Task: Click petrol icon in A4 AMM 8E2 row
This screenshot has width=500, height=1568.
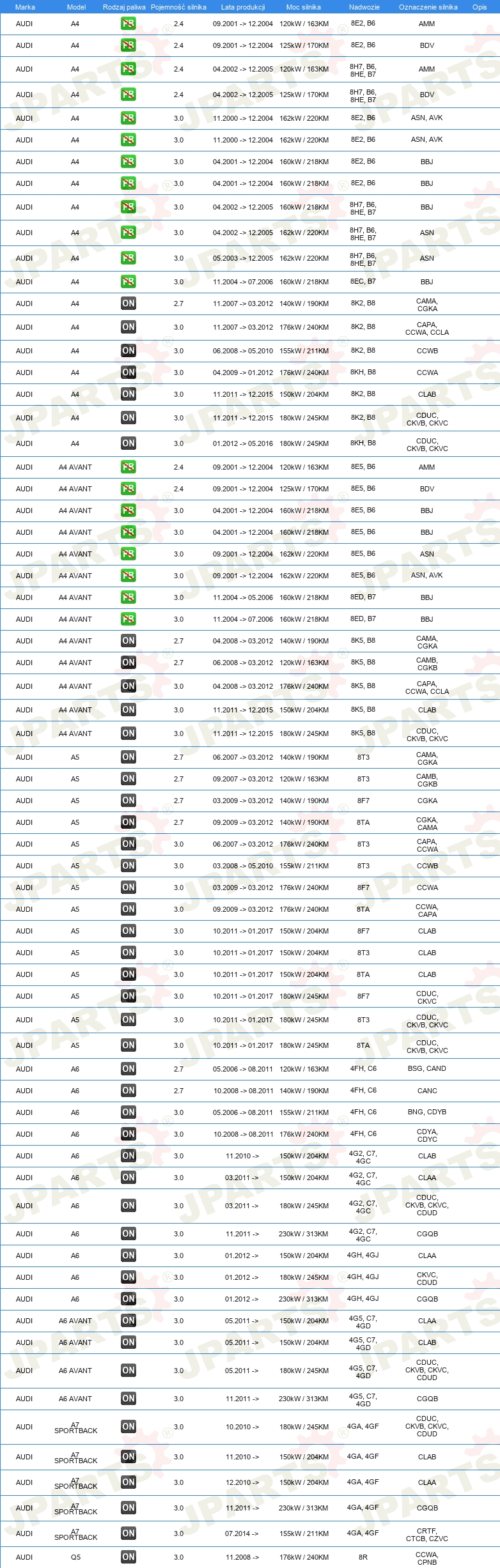Action: pyautogui.click(x=129, y=24)
